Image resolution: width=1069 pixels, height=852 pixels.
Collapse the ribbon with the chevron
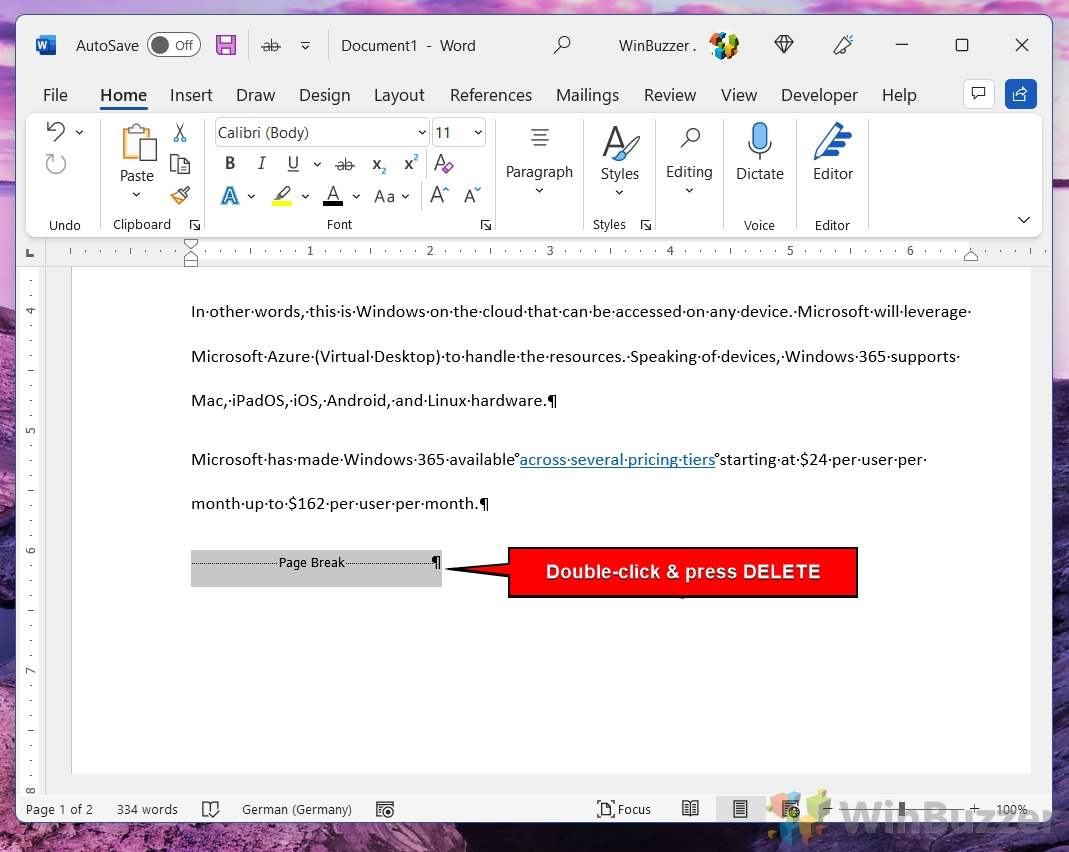[1023, 219]
